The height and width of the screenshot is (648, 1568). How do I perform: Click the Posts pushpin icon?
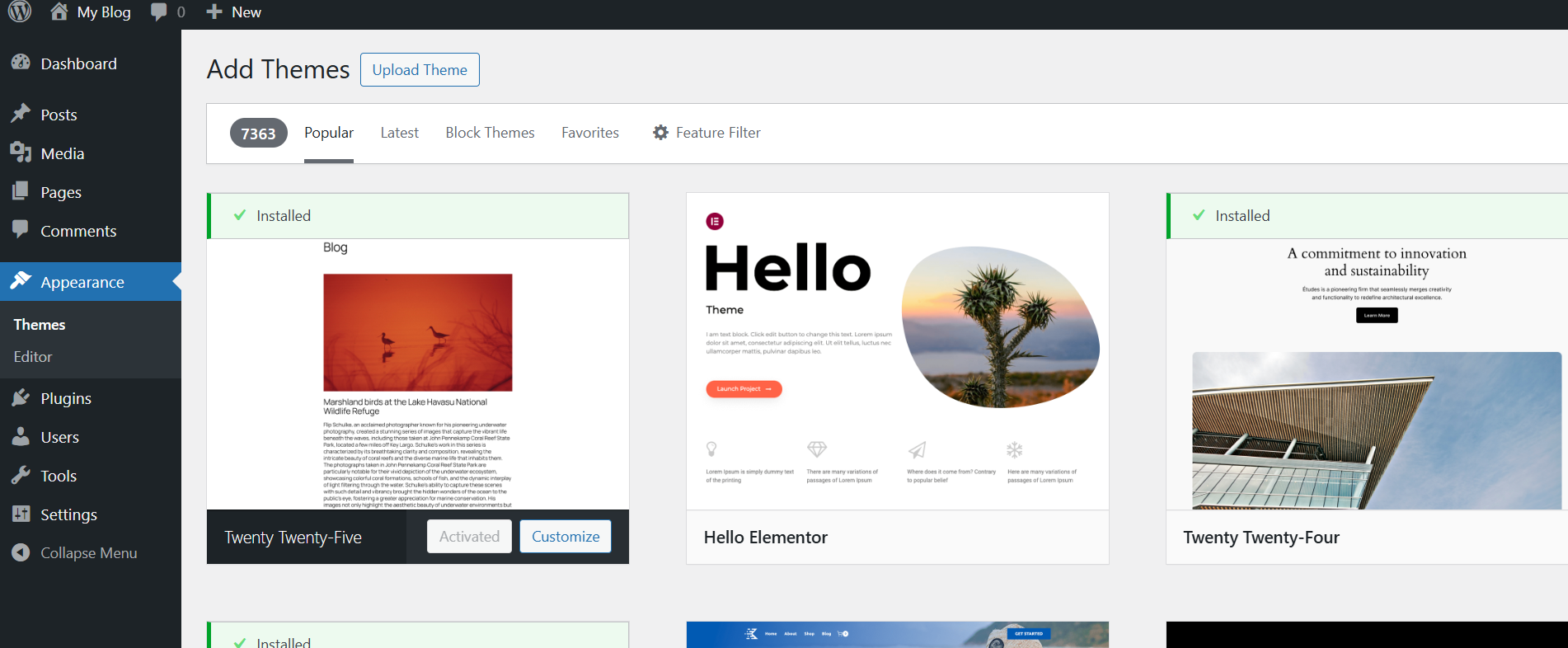(21, 114)
